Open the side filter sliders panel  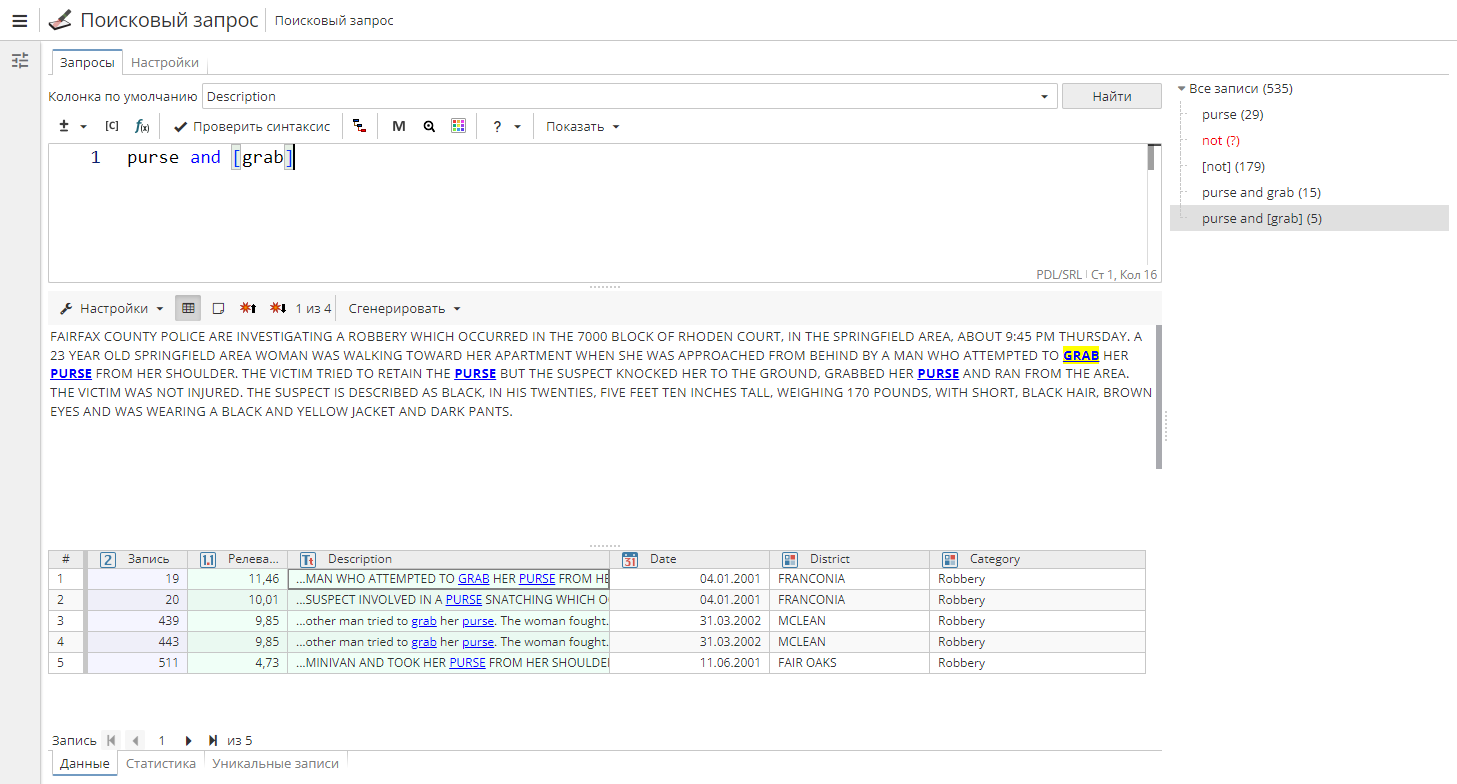point(19,61)
